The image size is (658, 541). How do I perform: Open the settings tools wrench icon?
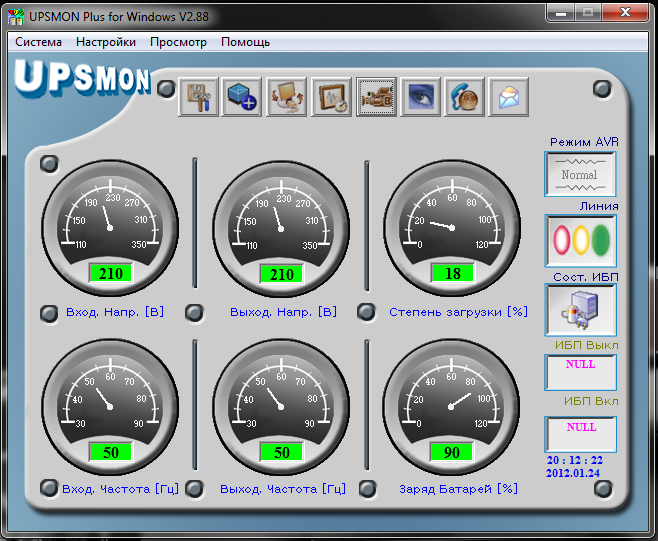[x=198, y=97]
